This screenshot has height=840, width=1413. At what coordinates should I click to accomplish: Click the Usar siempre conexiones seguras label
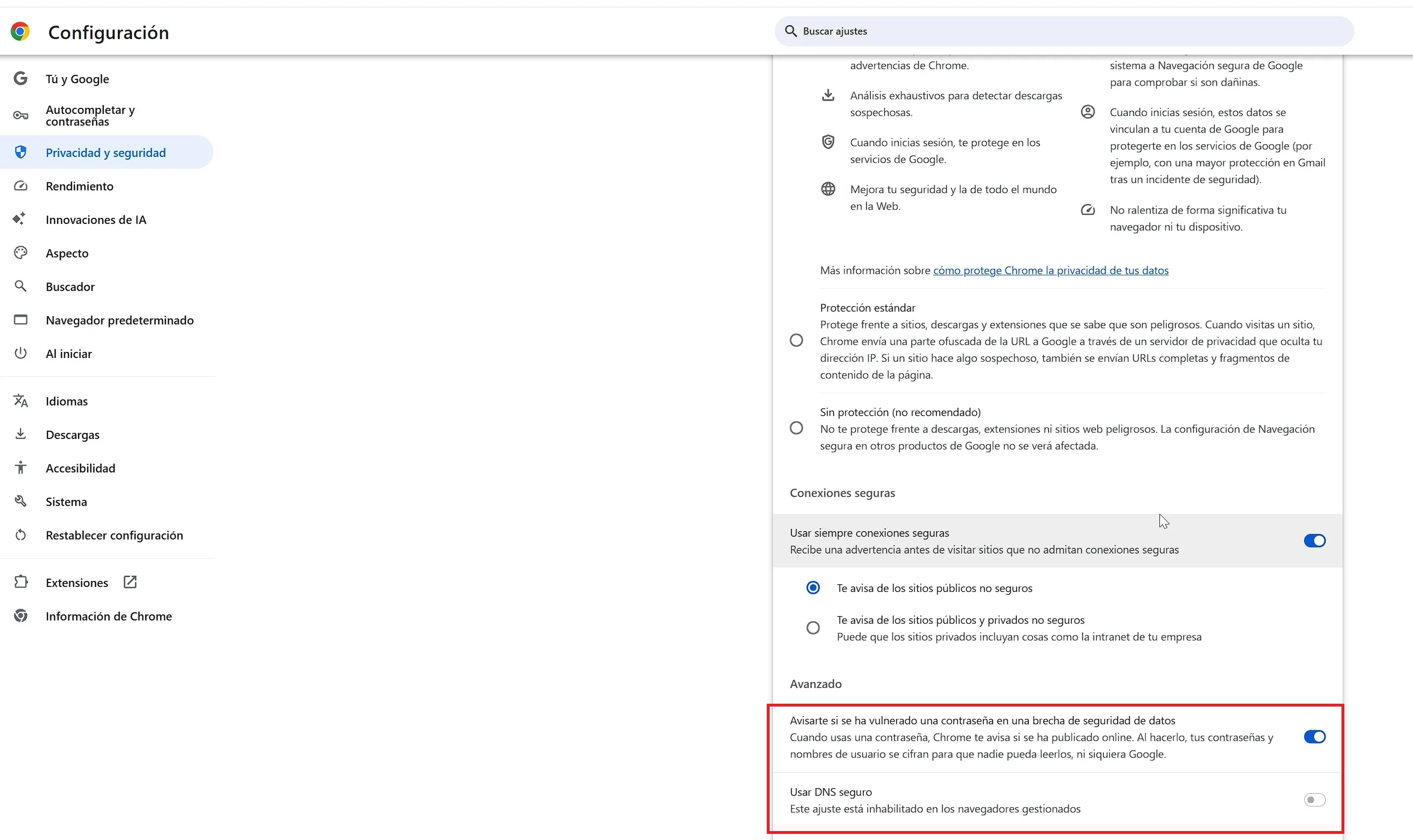pyautogui.click(x=869, y=533)
